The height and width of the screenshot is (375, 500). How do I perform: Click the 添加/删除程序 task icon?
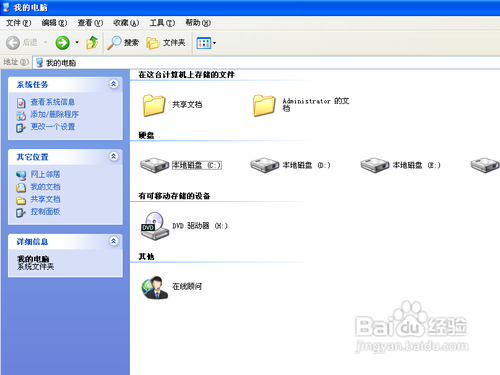[x=21, y=115]
